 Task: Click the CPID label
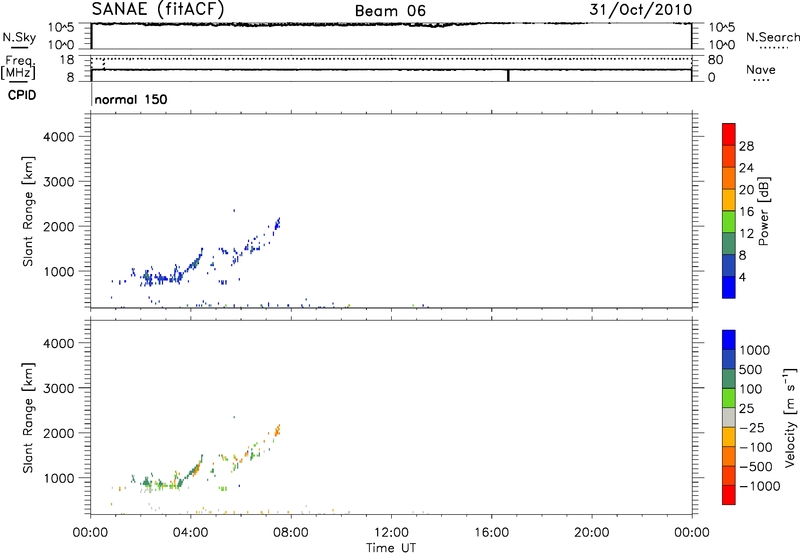(x=22, y=95)
